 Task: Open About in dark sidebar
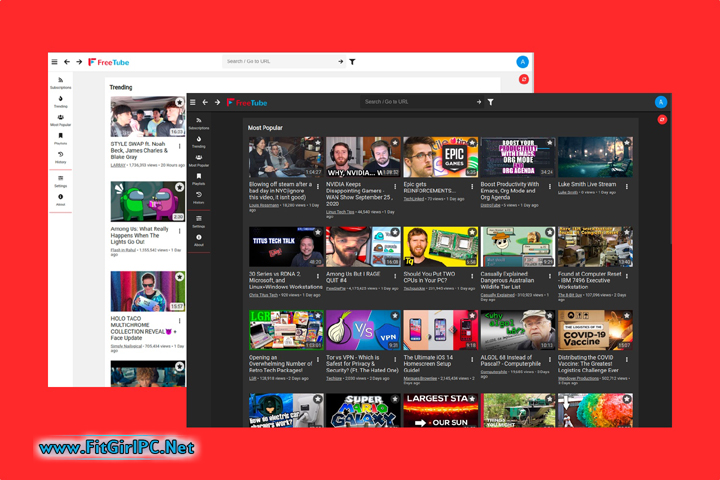coord(199,240)
